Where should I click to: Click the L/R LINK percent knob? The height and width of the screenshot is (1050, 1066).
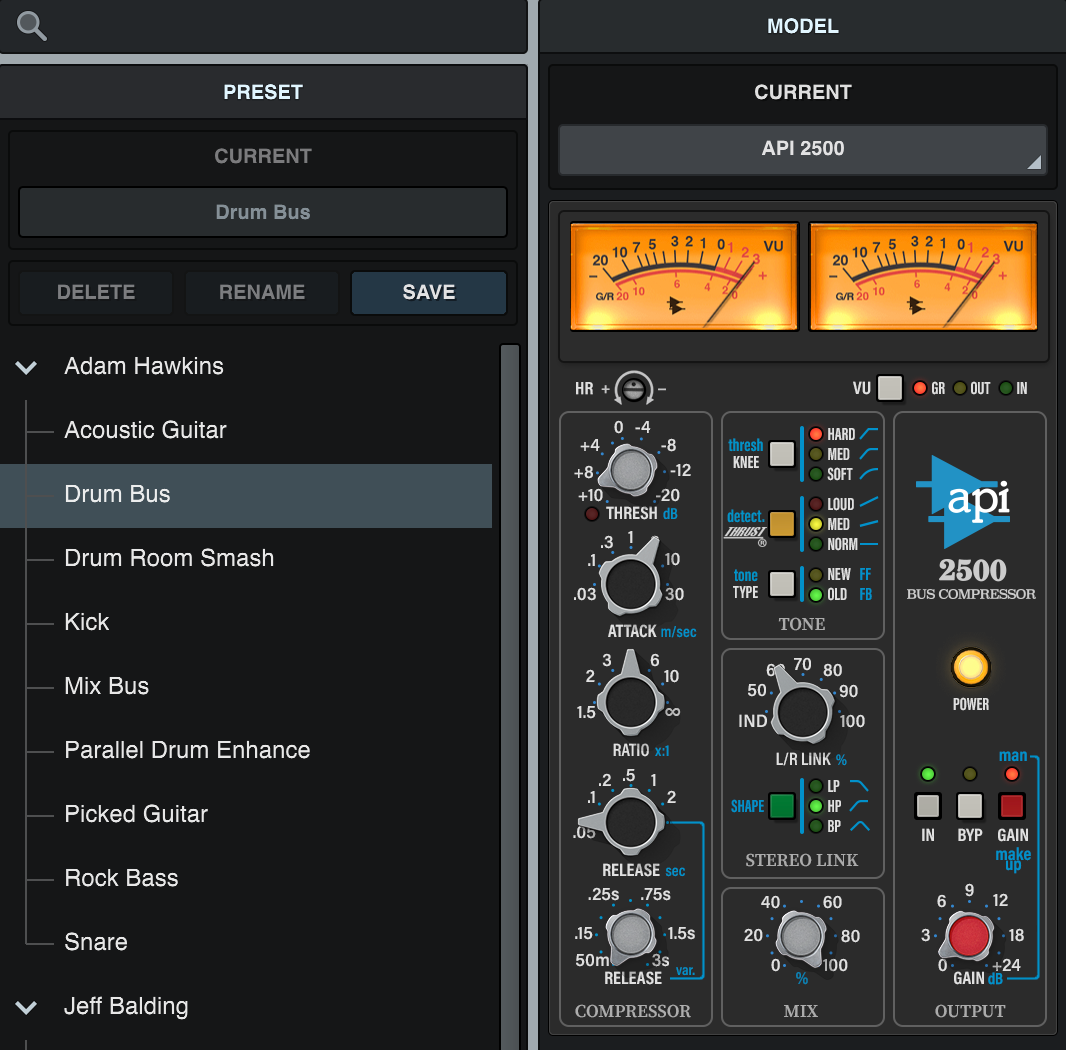point(802,711)
